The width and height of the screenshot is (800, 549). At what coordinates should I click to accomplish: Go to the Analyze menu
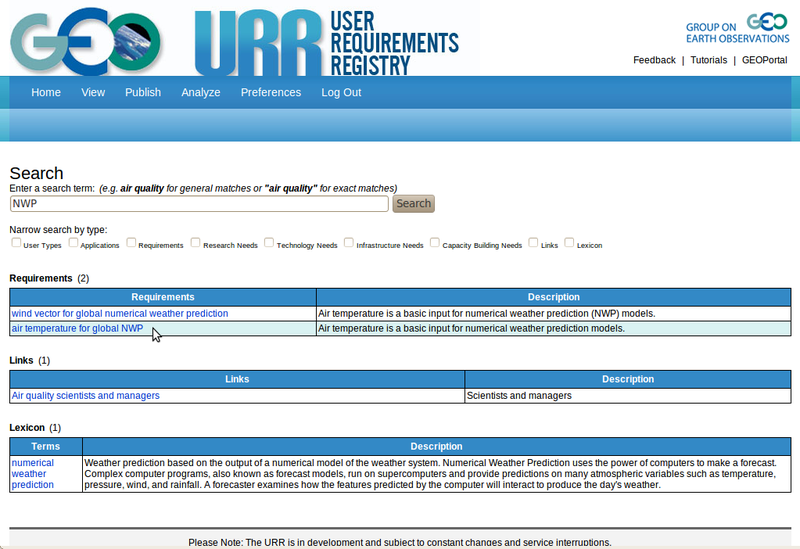pos(201,92)
